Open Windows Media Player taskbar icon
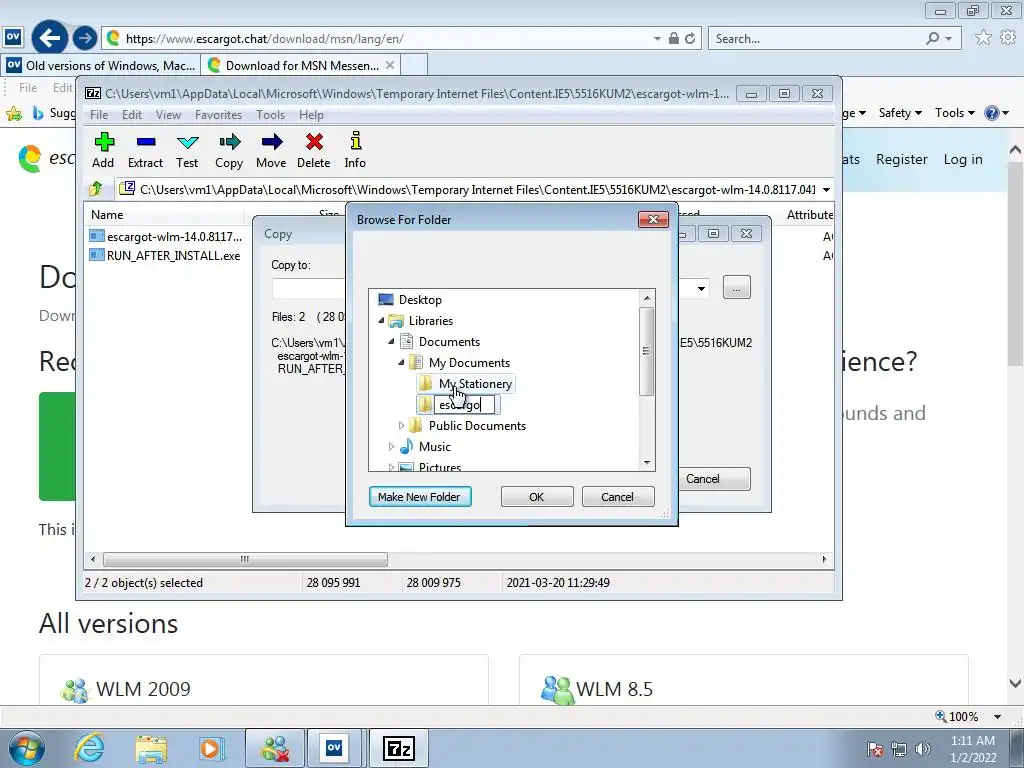 click(x=211, y=748)
